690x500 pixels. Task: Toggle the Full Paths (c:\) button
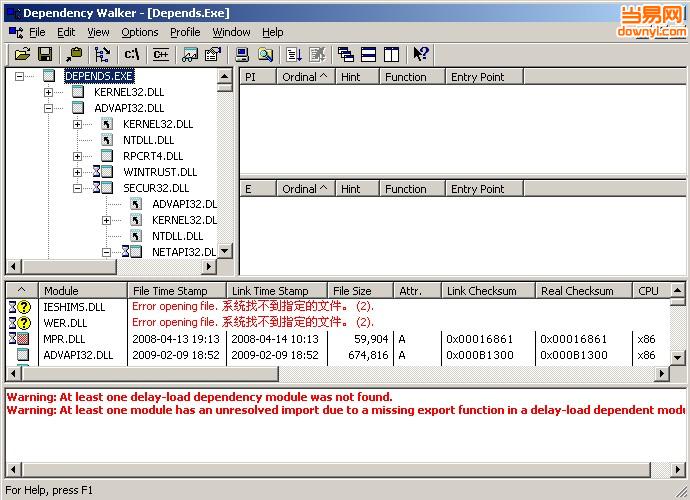point(132,54)
